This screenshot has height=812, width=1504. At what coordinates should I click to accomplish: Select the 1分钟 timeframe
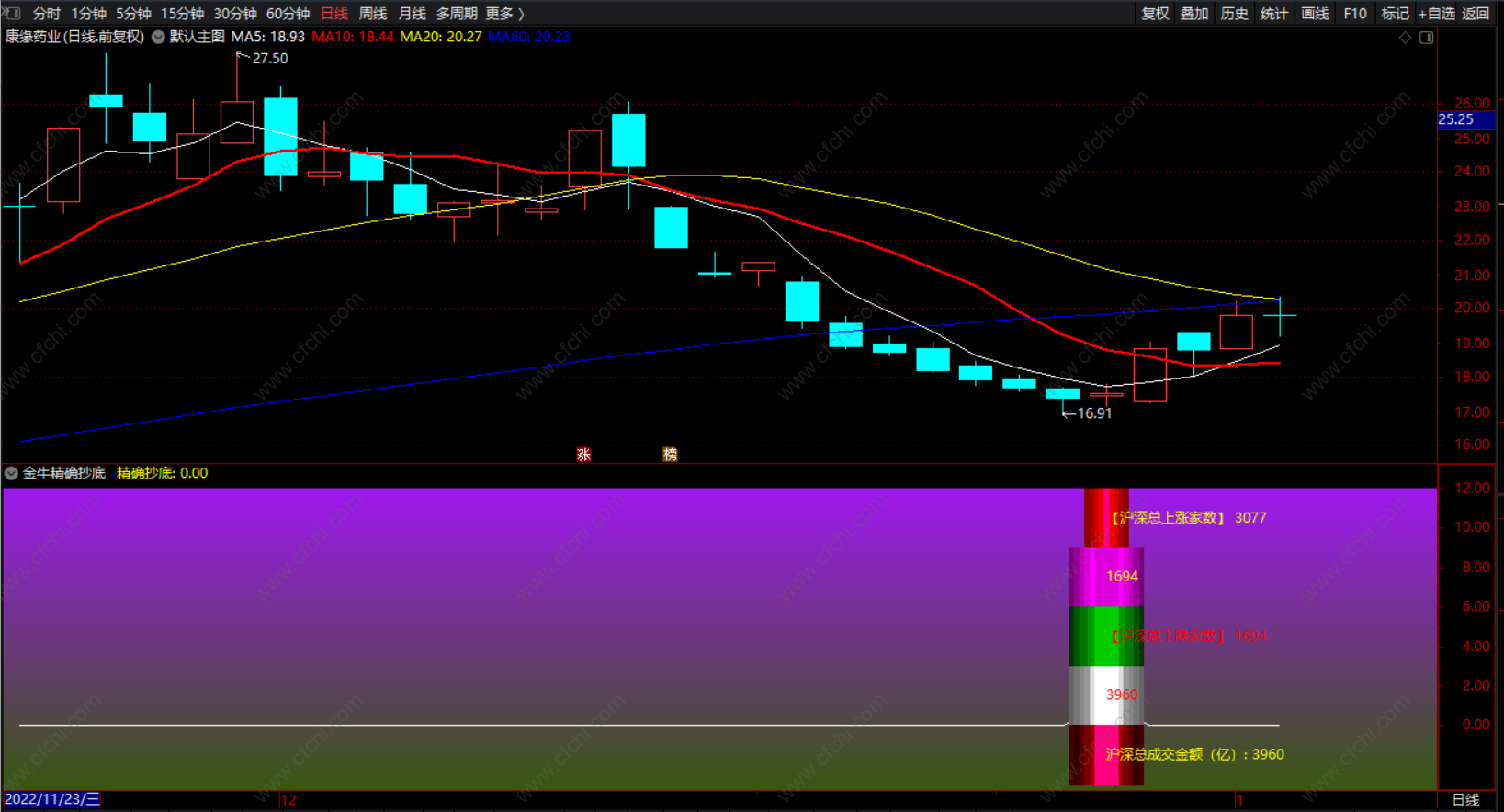[89, 14]
